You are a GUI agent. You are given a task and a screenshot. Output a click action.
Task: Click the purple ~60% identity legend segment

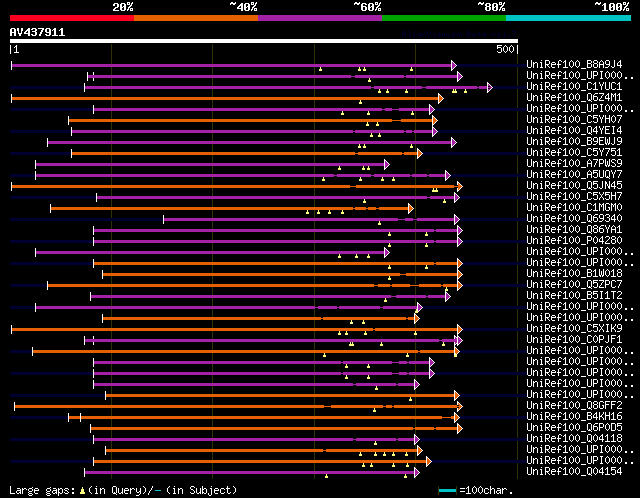point(320,18)
